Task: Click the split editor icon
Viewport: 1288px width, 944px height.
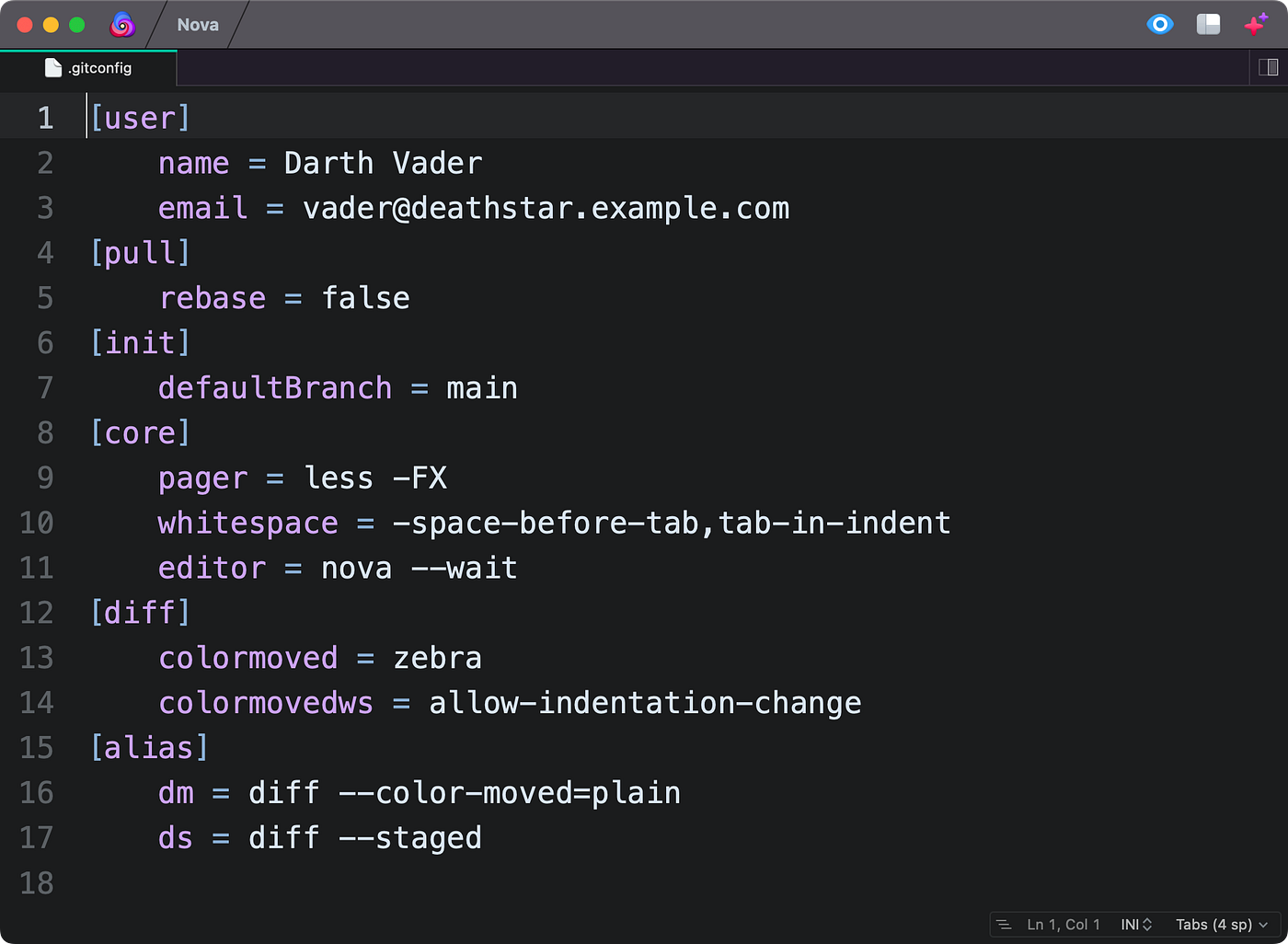Action: (1268, 67)
